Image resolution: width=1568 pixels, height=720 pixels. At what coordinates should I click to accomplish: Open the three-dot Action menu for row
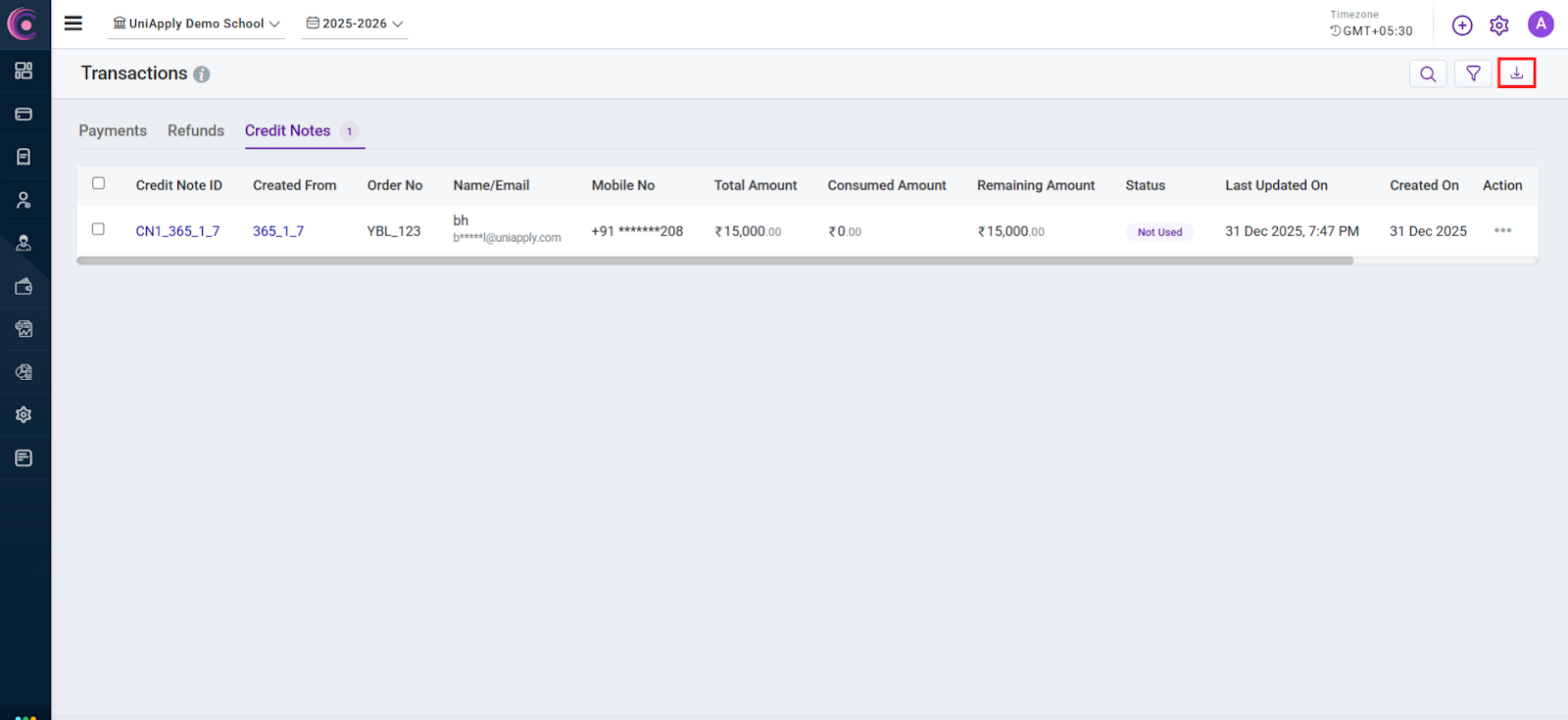tap(1502, 231)
